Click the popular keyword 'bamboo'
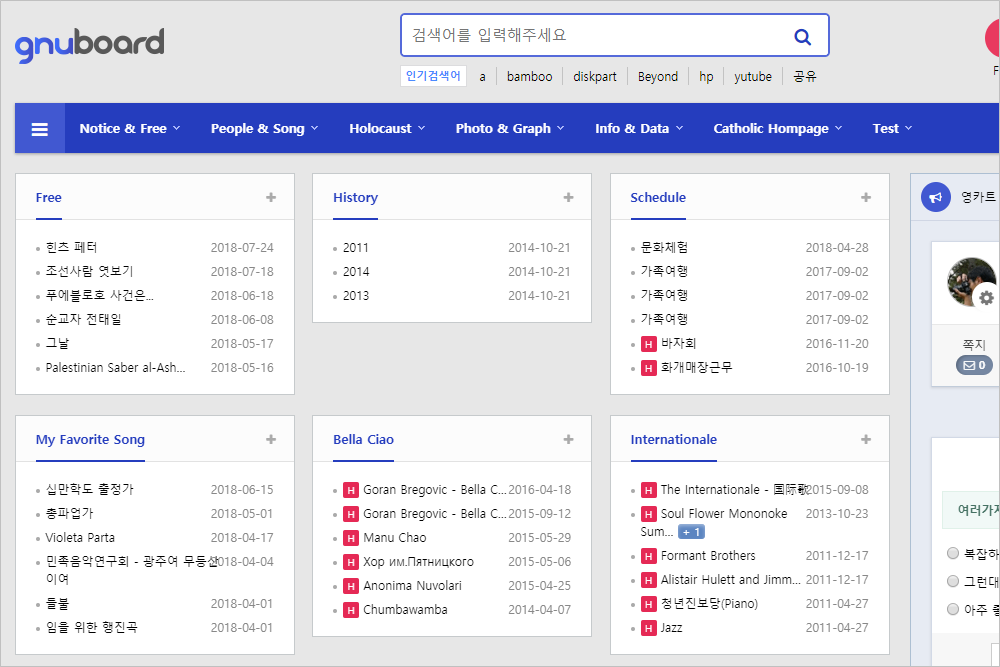Screen dimensions: 1000x667 point(529,76)
